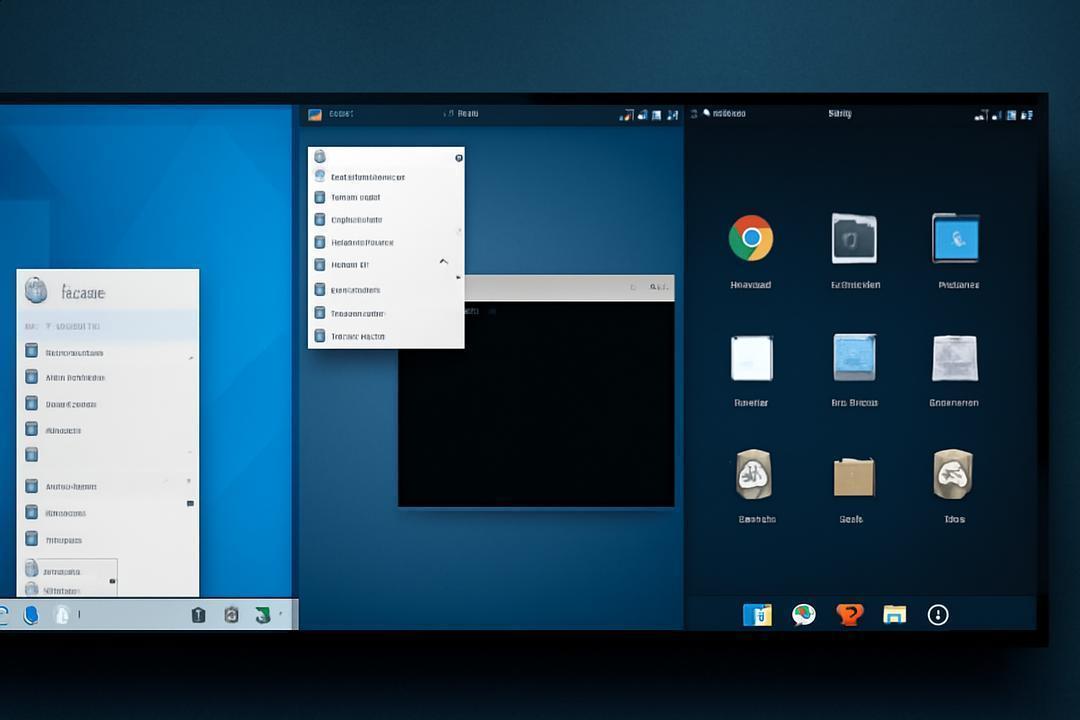Launch the blue monitor app icon in grid
Screen dimensions: 1080x720
(x=955, y=238)
